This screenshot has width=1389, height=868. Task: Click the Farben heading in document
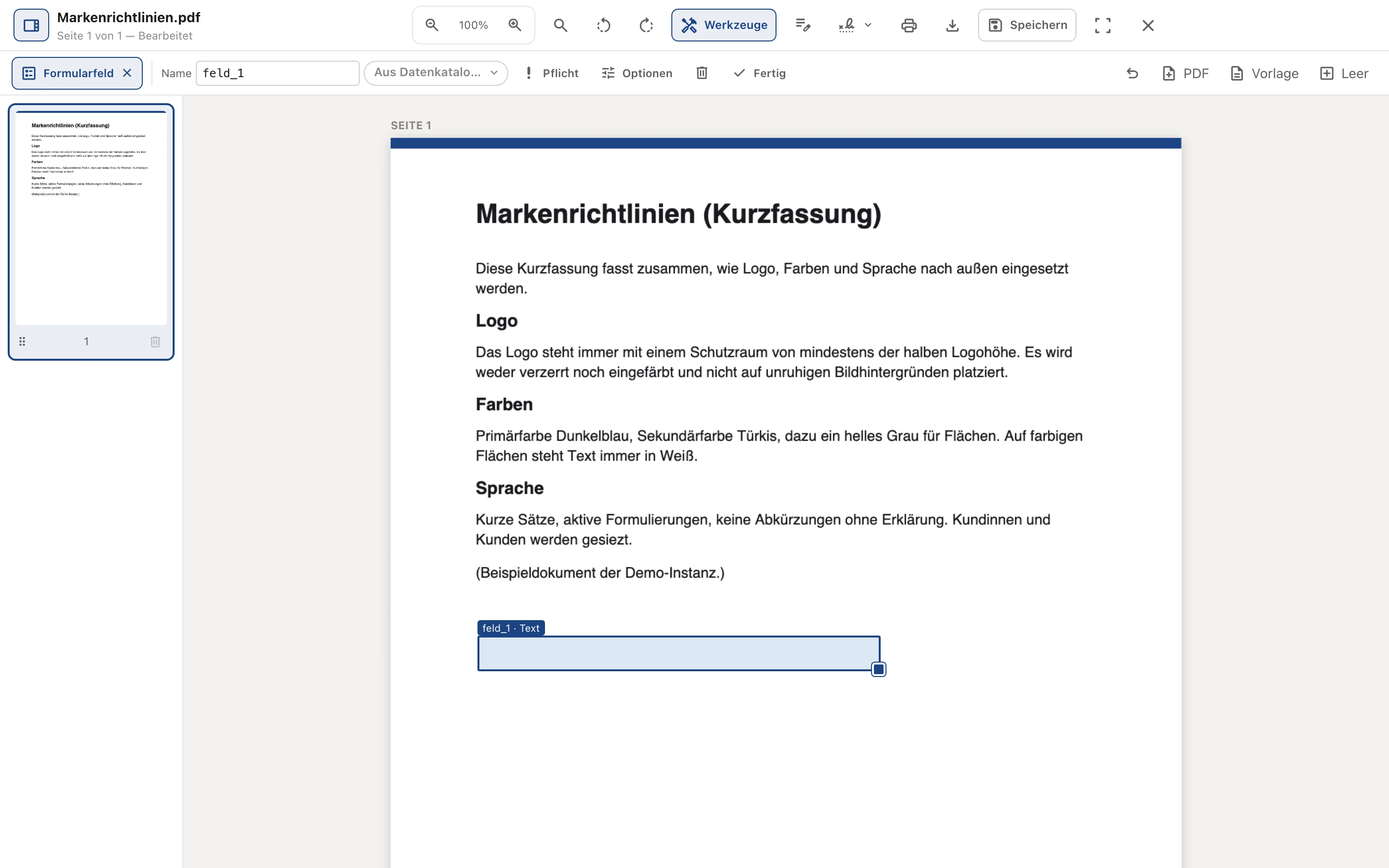click(504, 404)
